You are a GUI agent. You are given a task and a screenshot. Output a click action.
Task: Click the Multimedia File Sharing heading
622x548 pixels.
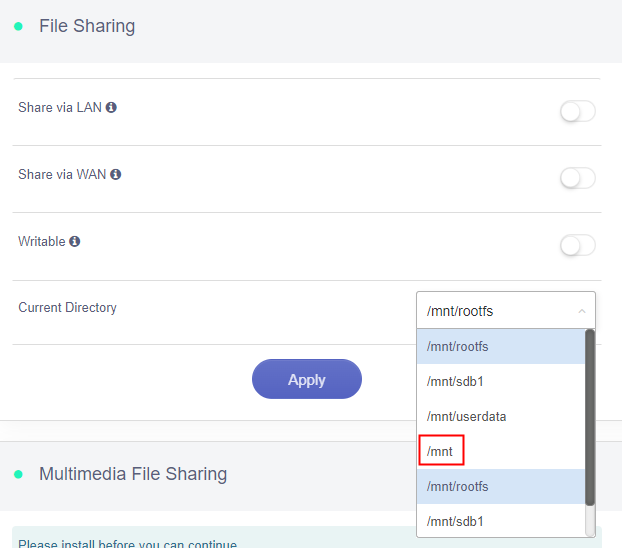(x=133, y=474)
